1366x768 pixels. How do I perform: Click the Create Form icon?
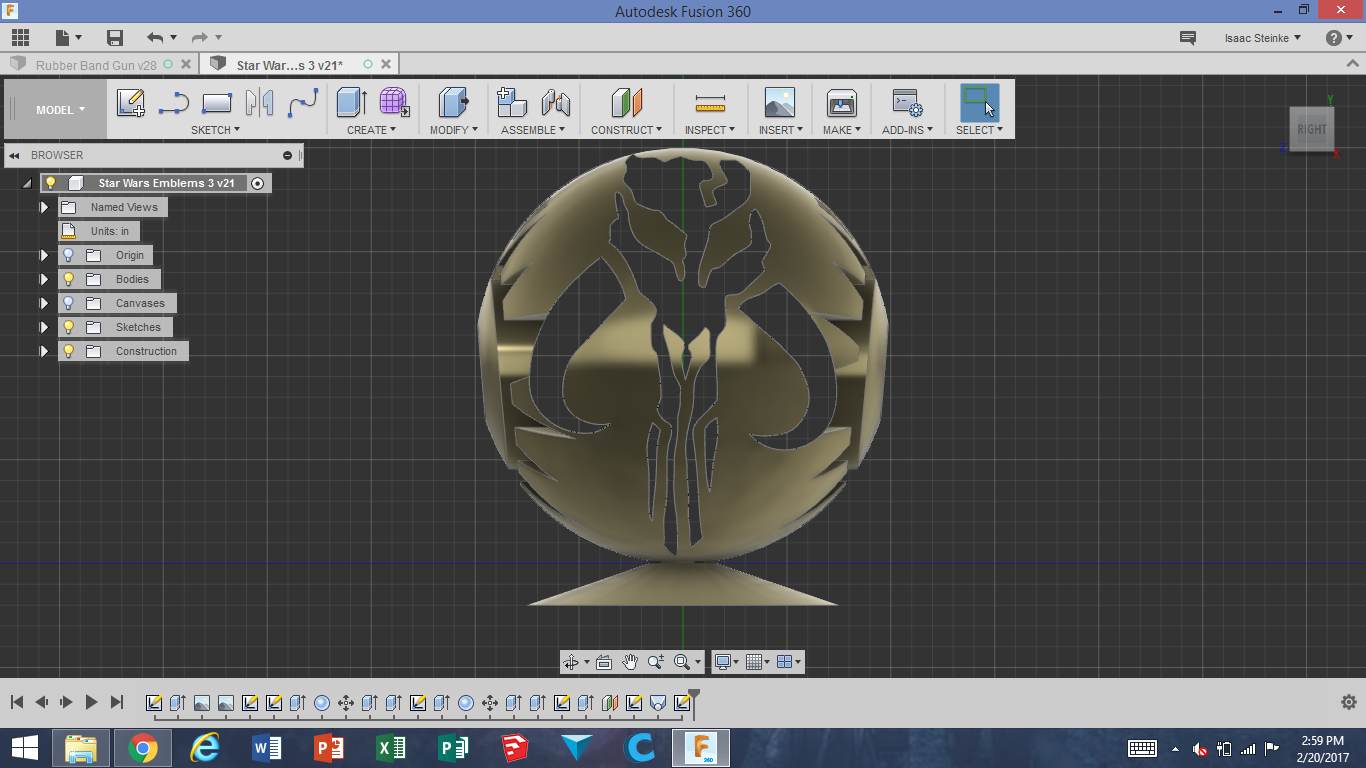[394, 102]
